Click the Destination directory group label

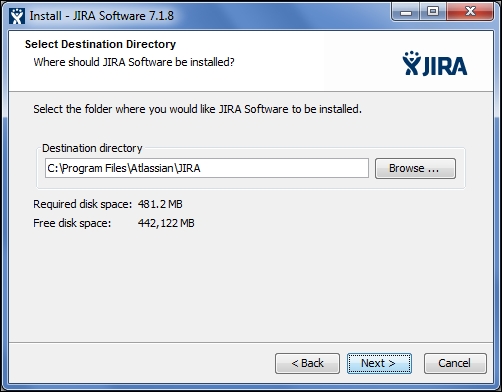coord(92,148)
